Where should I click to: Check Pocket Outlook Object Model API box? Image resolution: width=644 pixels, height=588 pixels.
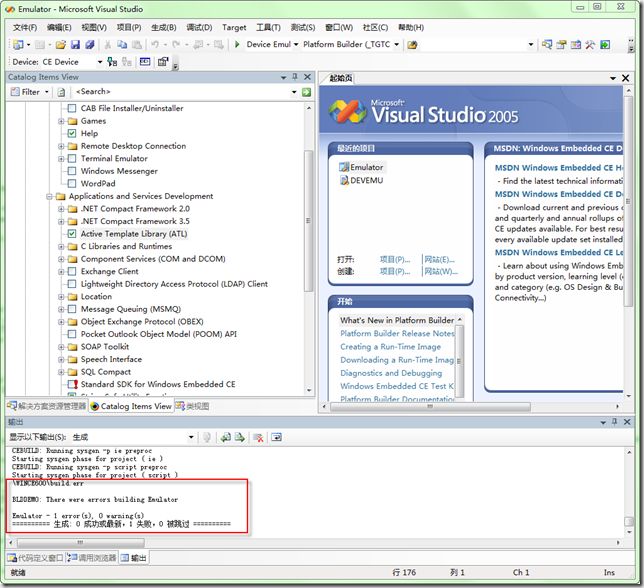72,334
